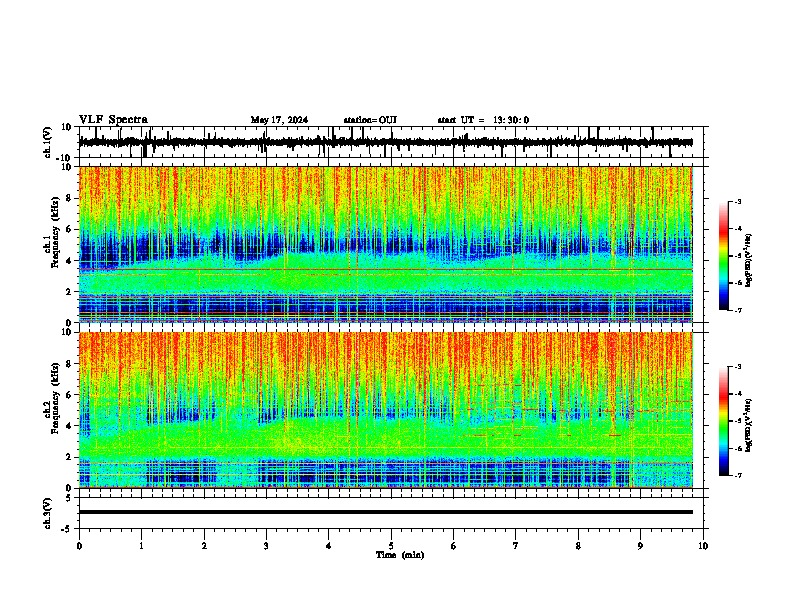Click the ch.1 color bar log(PSD) unit label

749,260
